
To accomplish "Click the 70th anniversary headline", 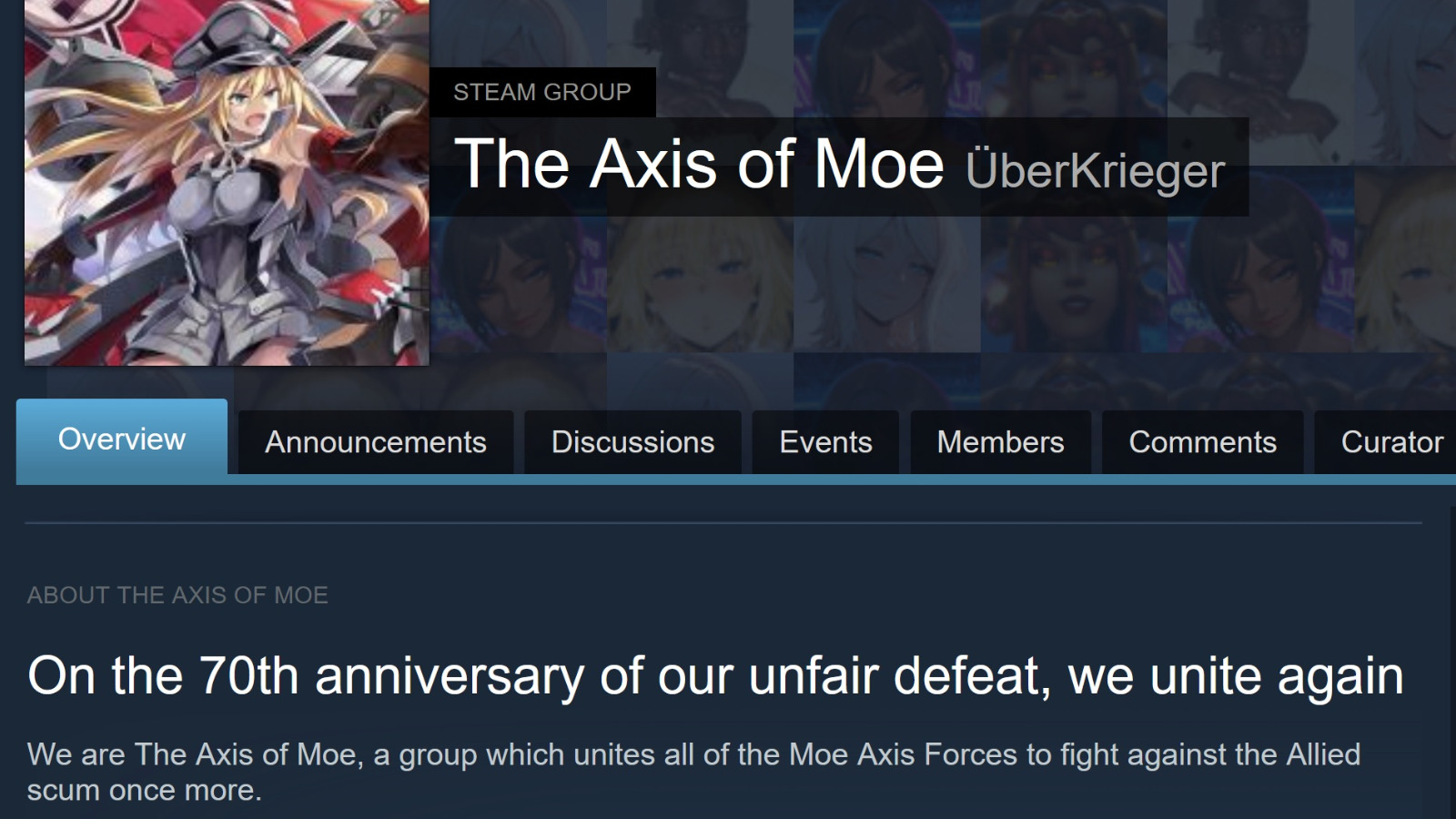I will coord(715,676).
